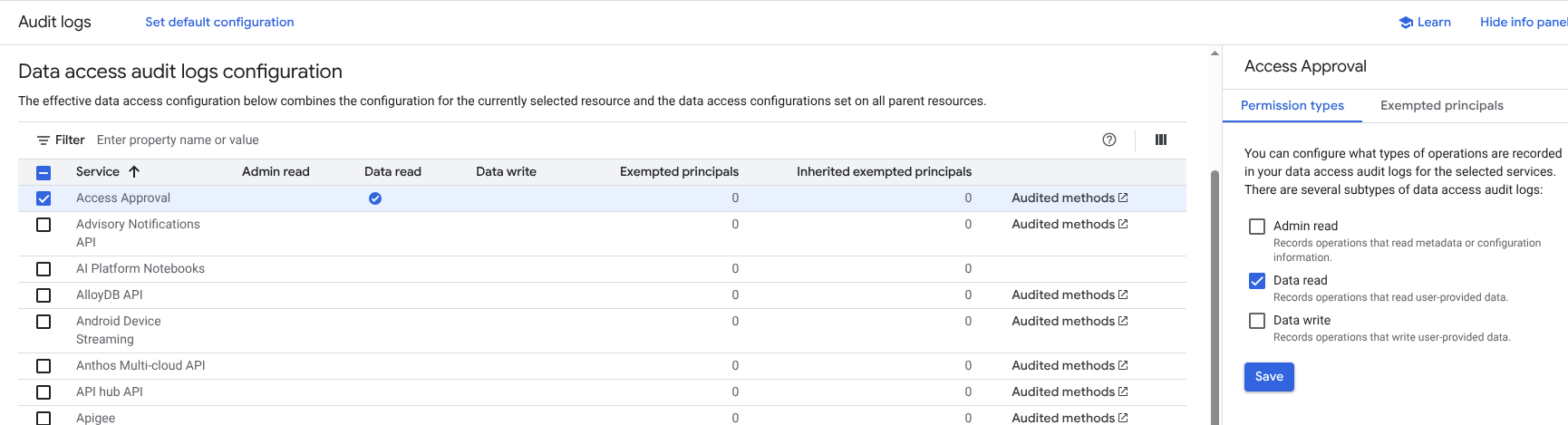Click the Learn graduation cap icon
Image resolution: width=1568 pixels, height=425 pixels.
(1406, 23)
